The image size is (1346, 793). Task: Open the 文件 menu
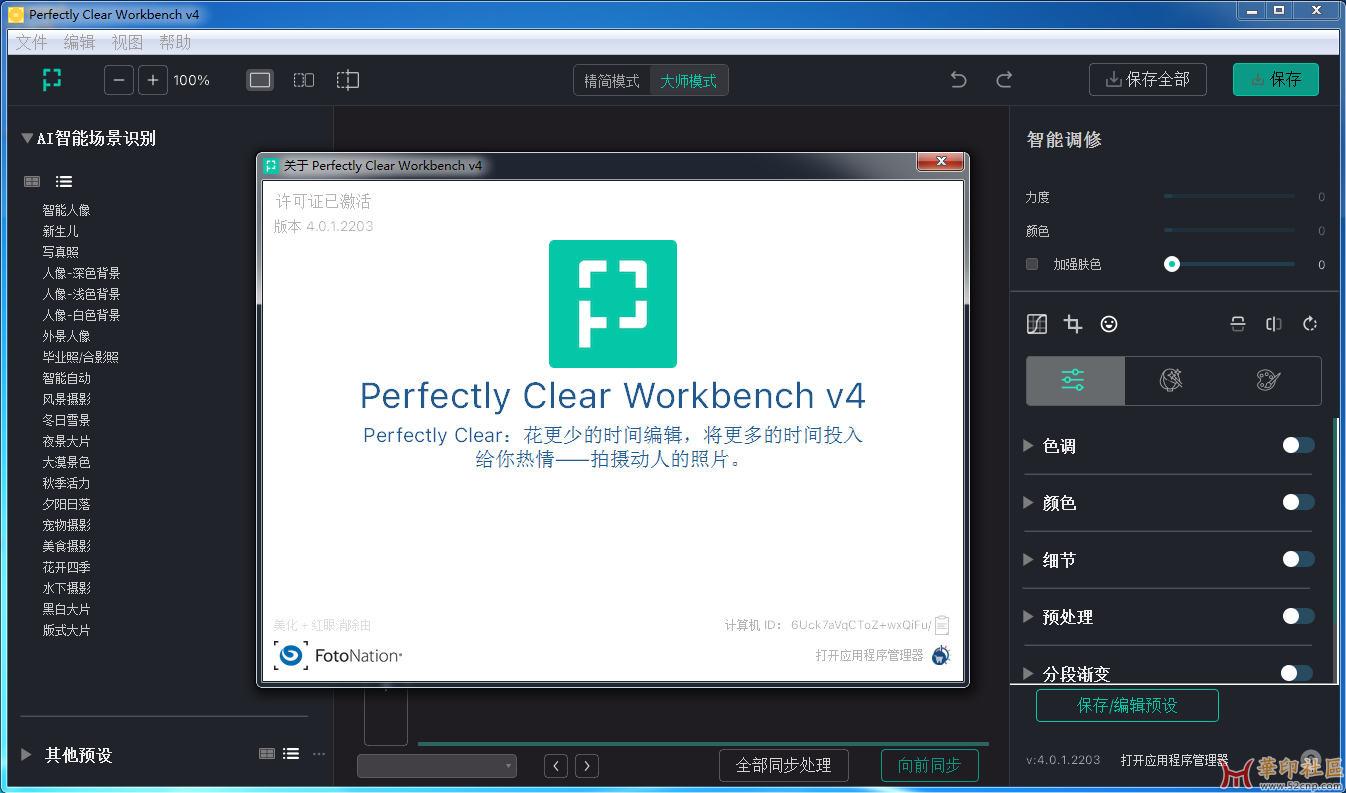(x=31, y=42)
